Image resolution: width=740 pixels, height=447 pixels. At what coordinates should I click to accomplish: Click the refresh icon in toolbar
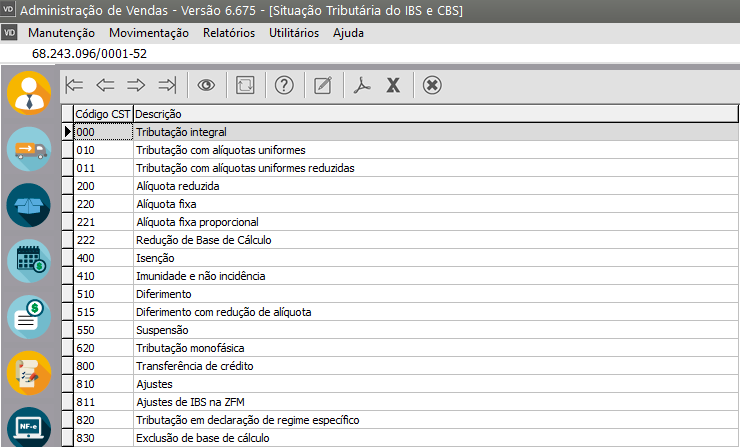pos(245,85)
